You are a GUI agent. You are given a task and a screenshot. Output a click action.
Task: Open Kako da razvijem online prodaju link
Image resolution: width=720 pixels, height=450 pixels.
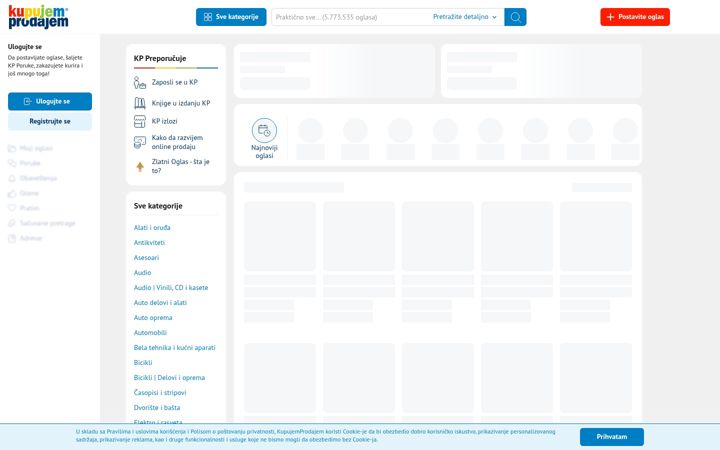[177, 142]
